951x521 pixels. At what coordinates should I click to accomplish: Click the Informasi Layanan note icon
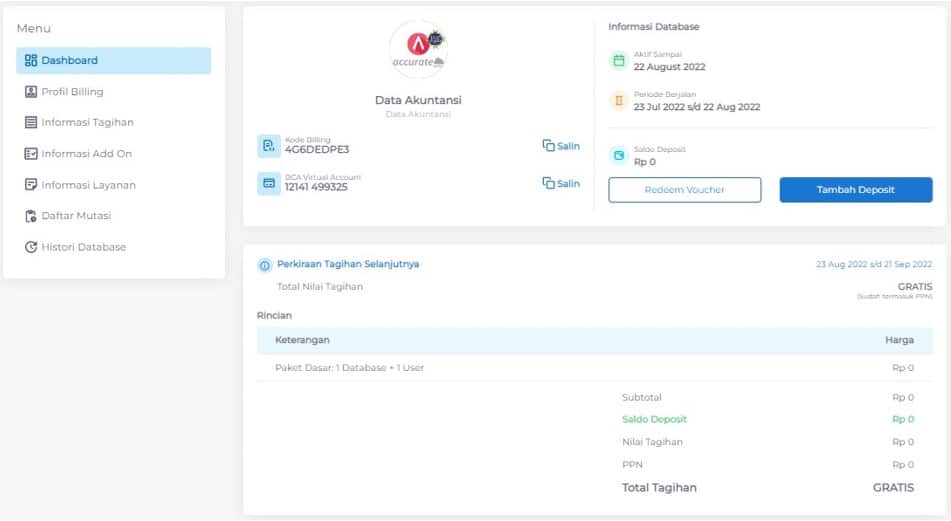tap(31, 185)
